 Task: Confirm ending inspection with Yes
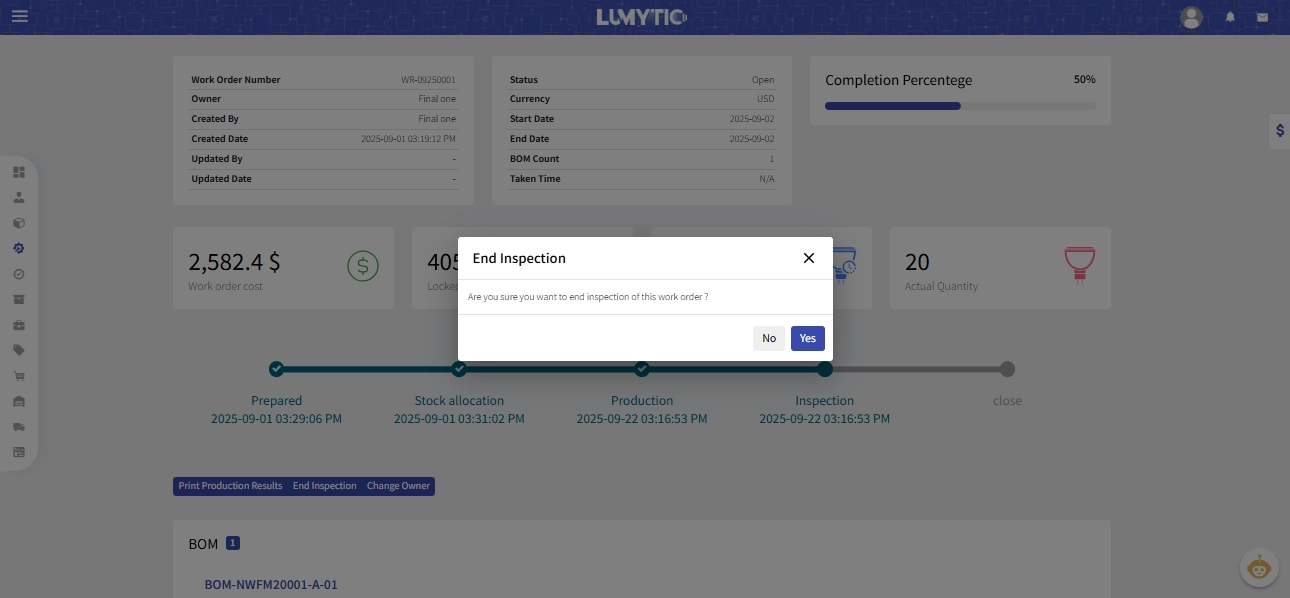click(x=807, y=338)
